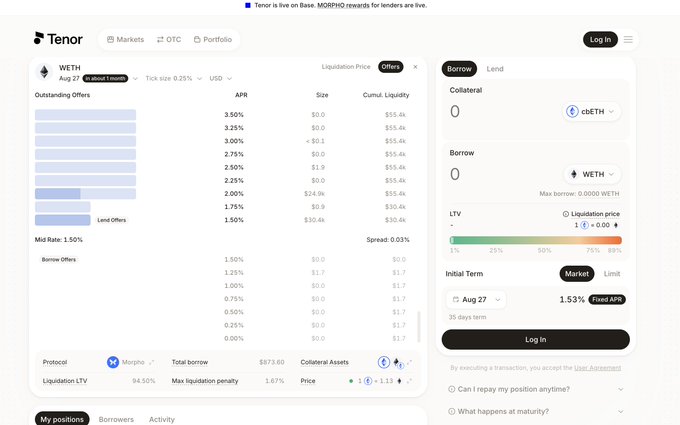Screen dimensions: 680x425
Task: Select Market order type
Action: [577, 274]
